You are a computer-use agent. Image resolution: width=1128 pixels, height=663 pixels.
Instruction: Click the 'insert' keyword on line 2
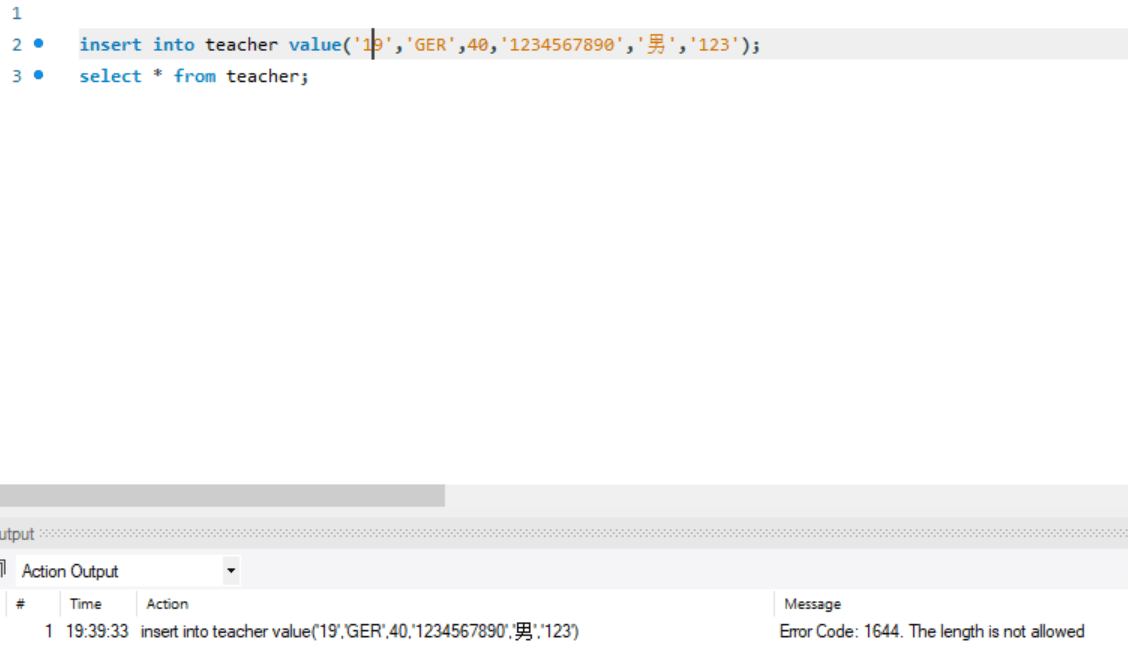point(110,45)
